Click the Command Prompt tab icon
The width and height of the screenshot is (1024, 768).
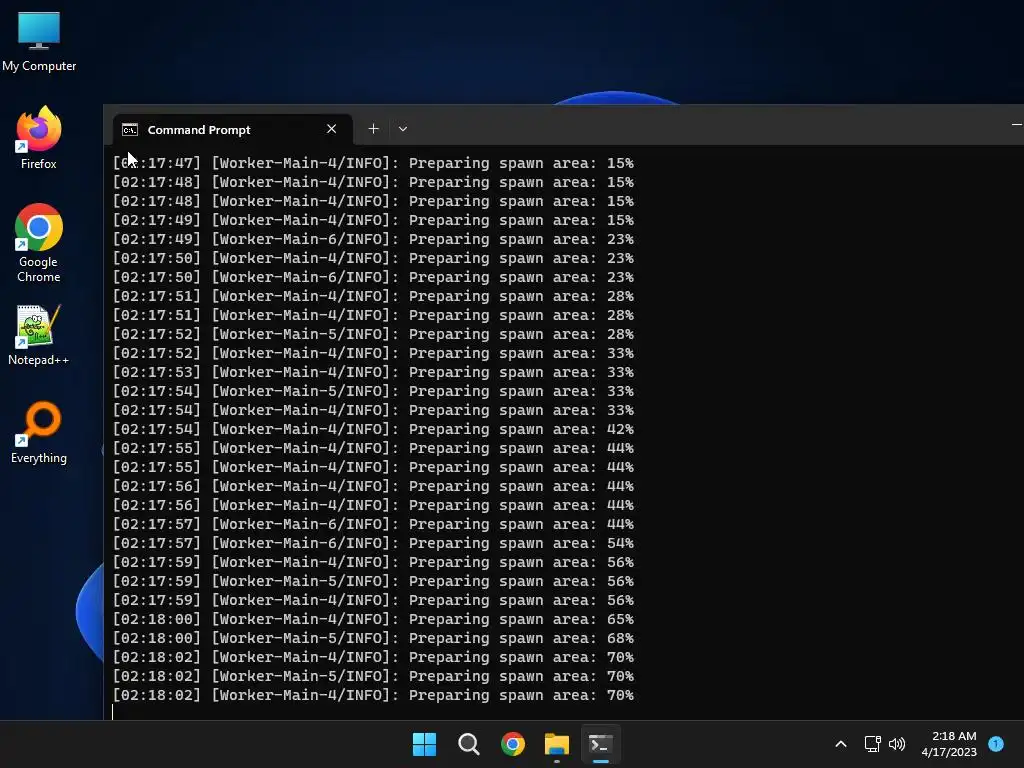click(x=130, y=130)
